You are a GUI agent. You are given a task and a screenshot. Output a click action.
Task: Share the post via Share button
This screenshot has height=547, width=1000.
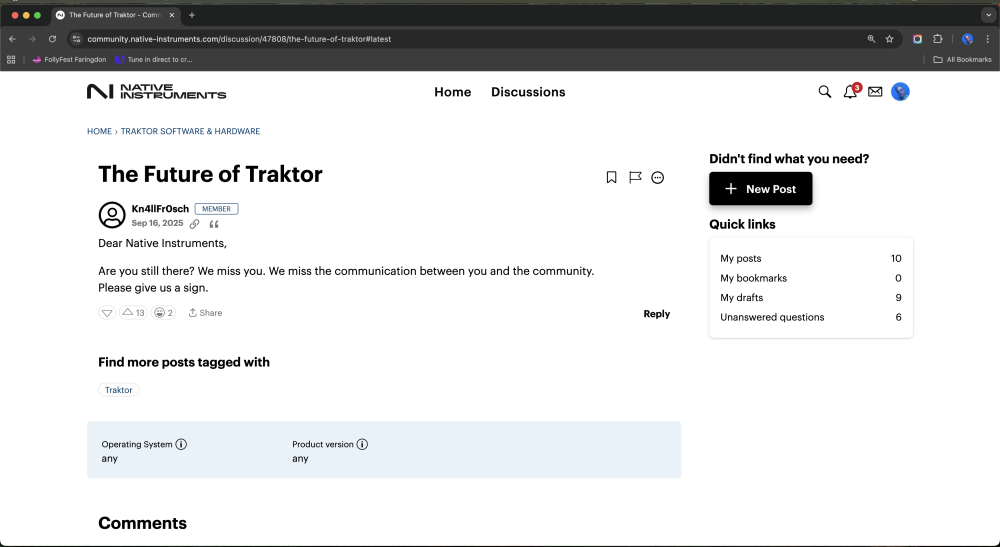[x=205, y=313]
